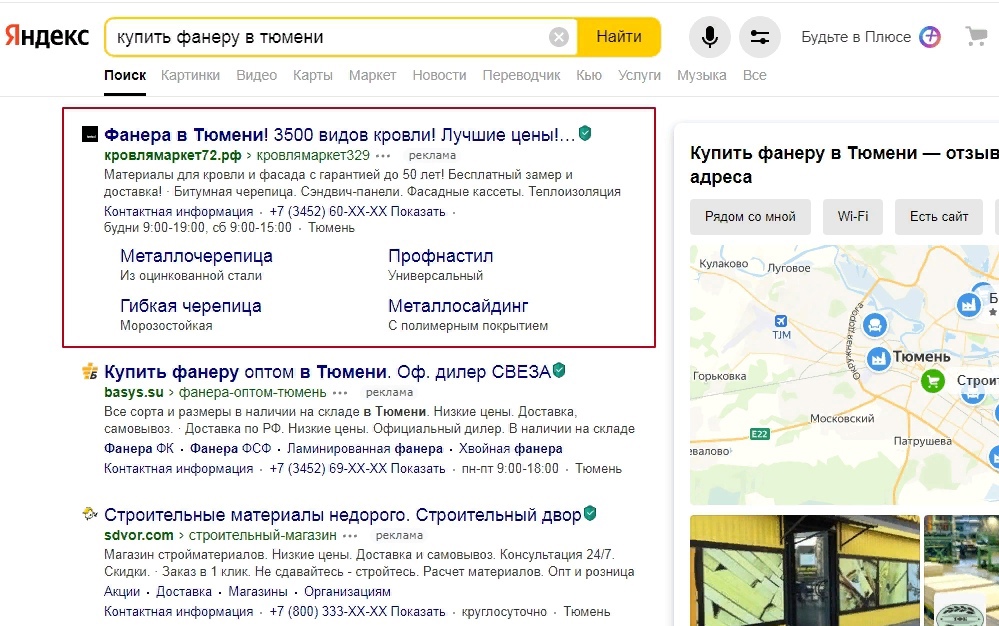Viewport: 999px width, 626px height.
Task: Show phone +7 (3452) 69-XX-XX
Action: pos(357,469)
